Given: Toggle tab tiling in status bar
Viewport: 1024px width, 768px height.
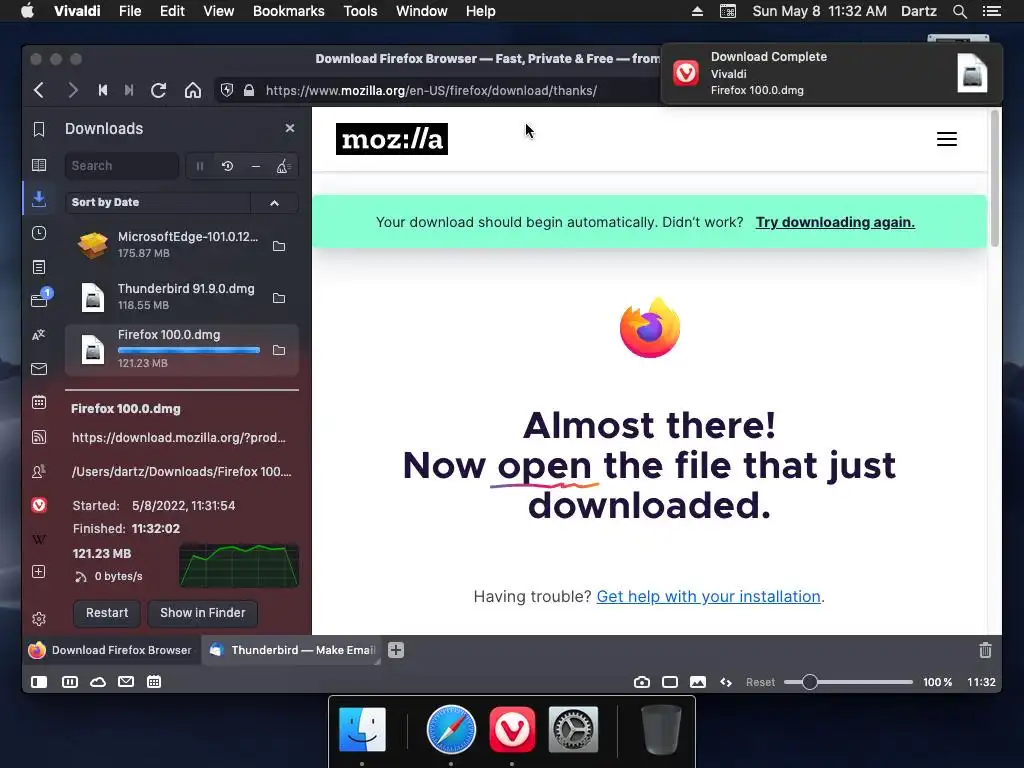Looking at the screenshot, I should tap(70, 682).
